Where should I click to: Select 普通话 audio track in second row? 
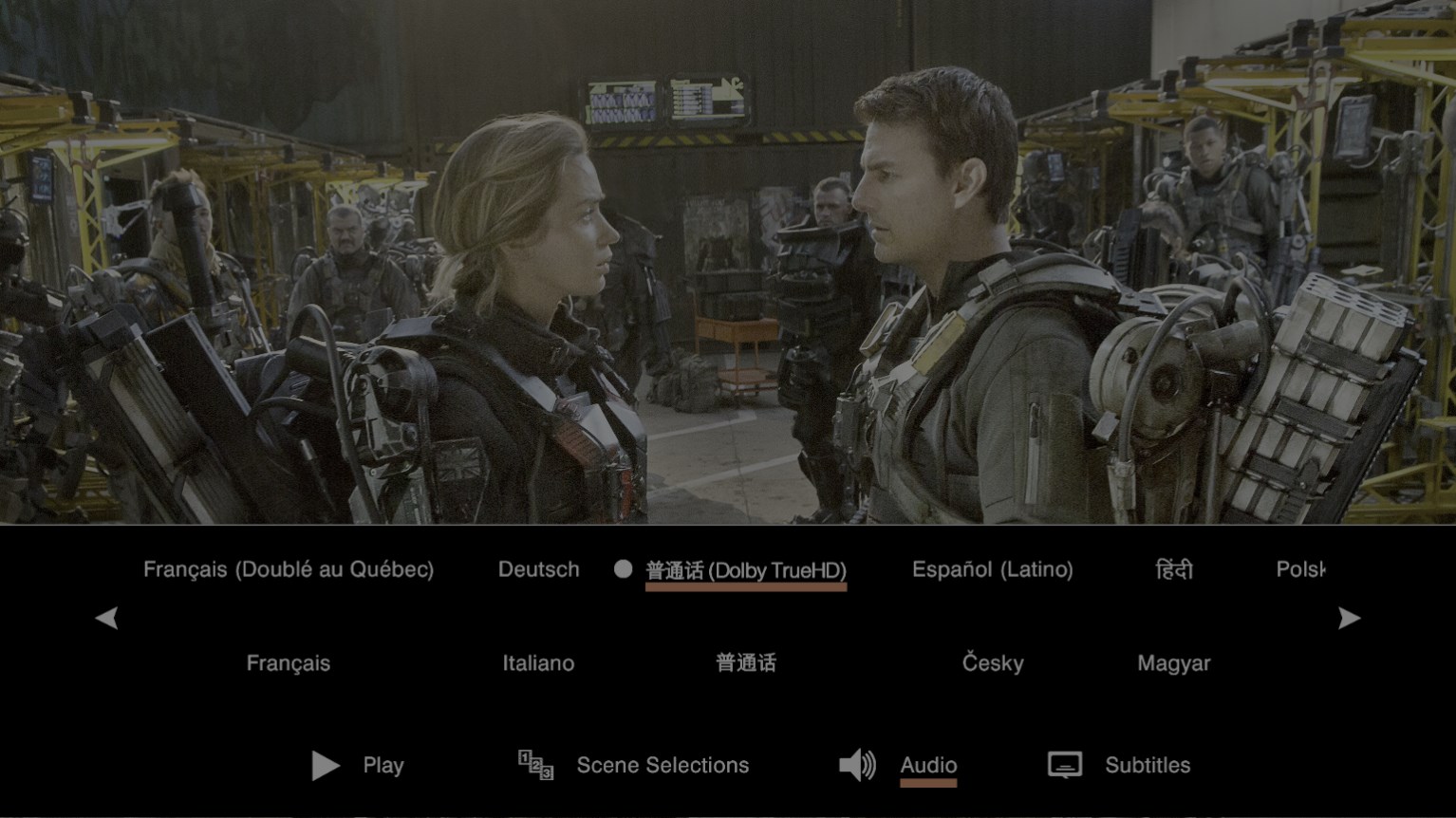746,663
